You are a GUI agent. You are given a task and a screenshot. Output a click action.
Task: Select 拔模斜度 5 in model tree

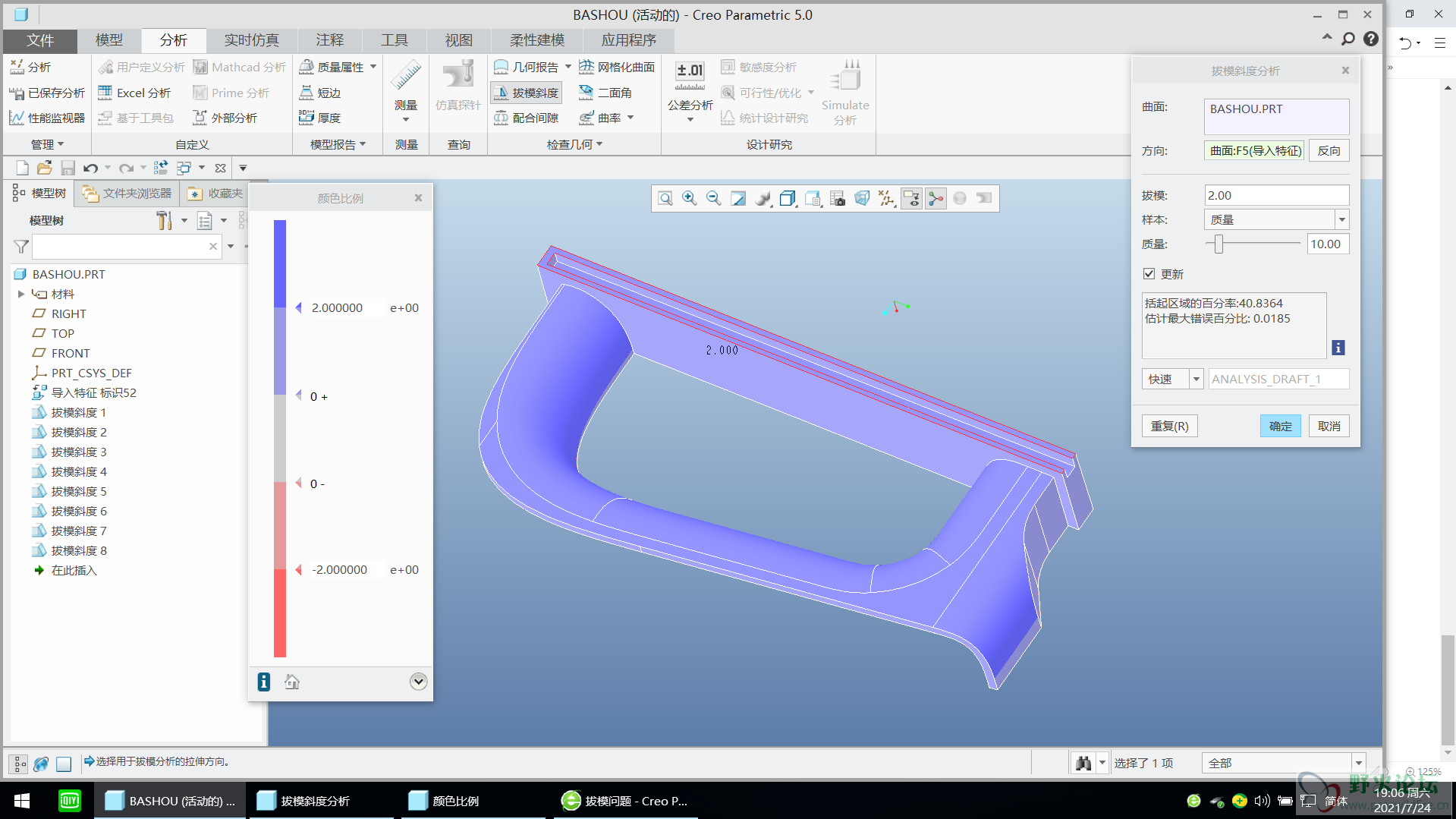[x=79, y=491]
